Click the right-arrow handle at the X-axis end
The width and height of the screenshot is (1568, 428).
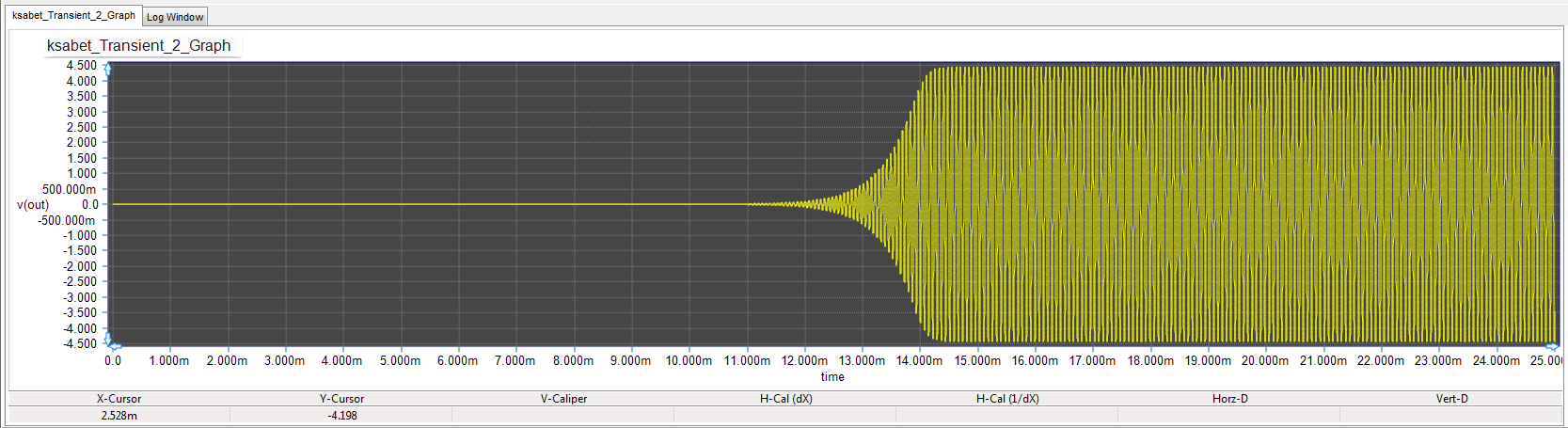tap(1552, 346)
